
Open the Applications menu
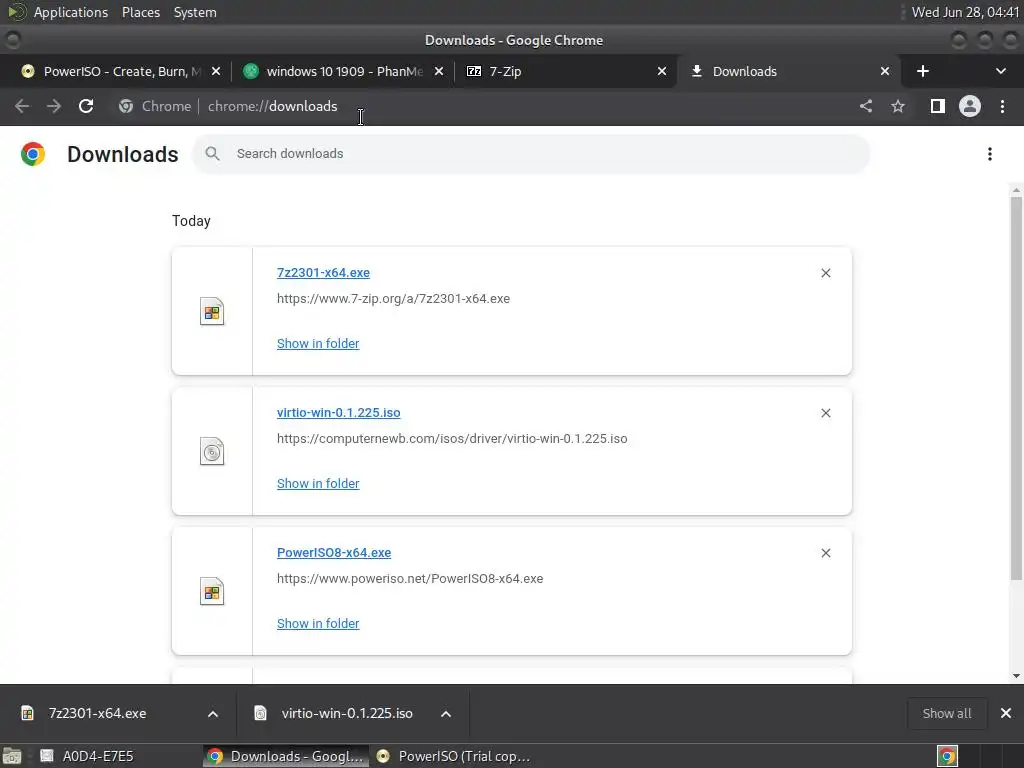(x=71, y=12)
